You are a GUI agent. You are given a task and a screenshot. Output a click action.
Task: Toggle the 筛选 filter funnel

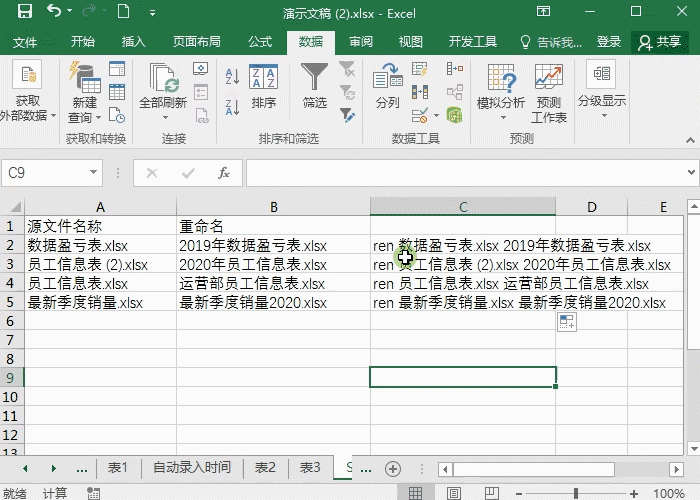tap(315, 86)
